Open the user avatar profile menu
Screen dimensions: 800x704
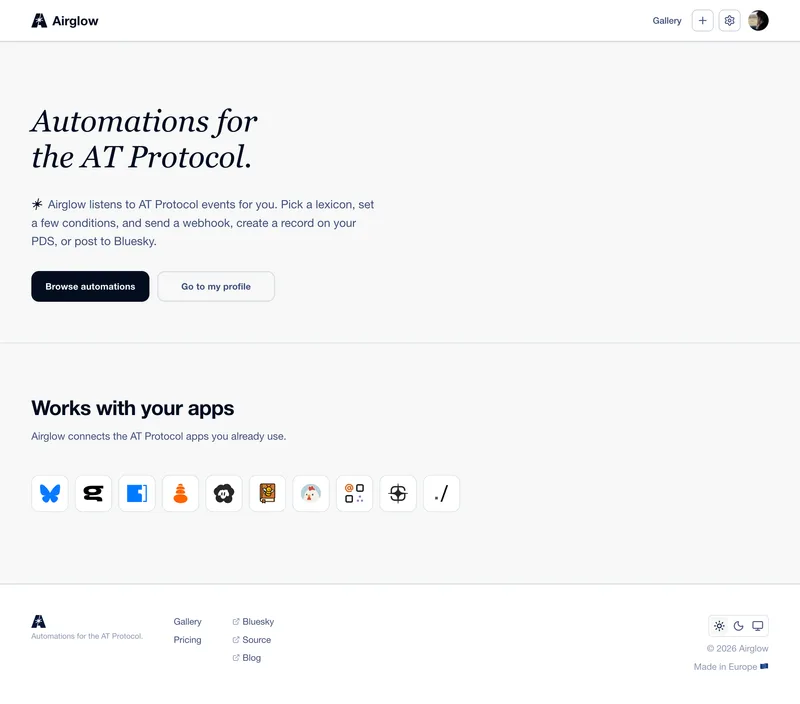pyautogui.click(x=758, y=20)
